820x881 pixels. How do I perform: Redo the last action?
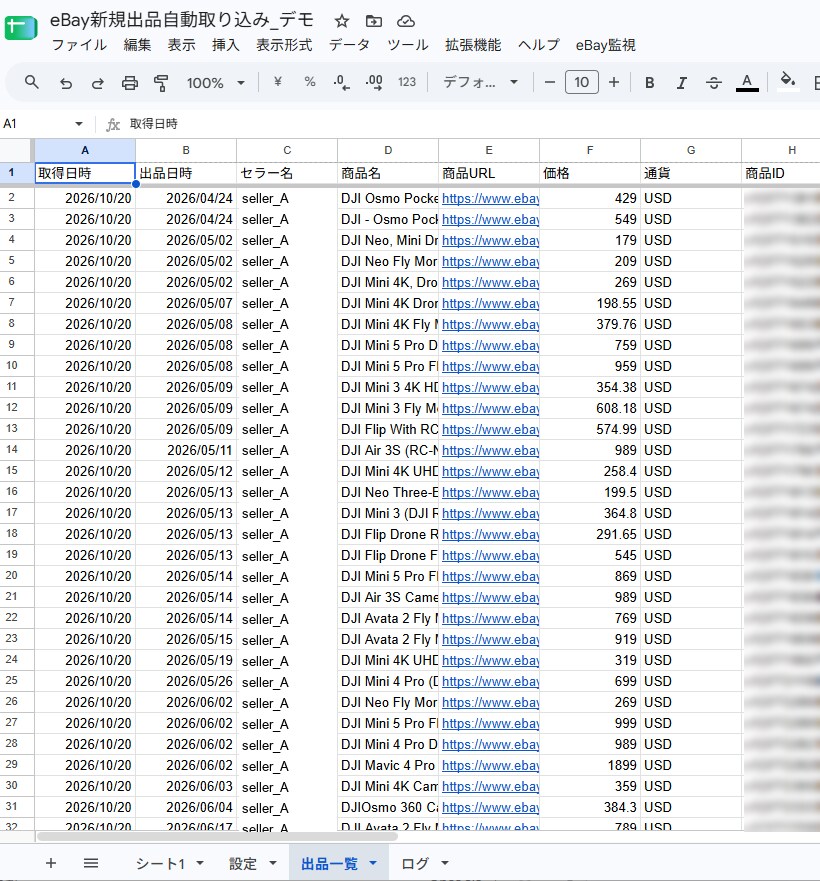tap(98, 83)
